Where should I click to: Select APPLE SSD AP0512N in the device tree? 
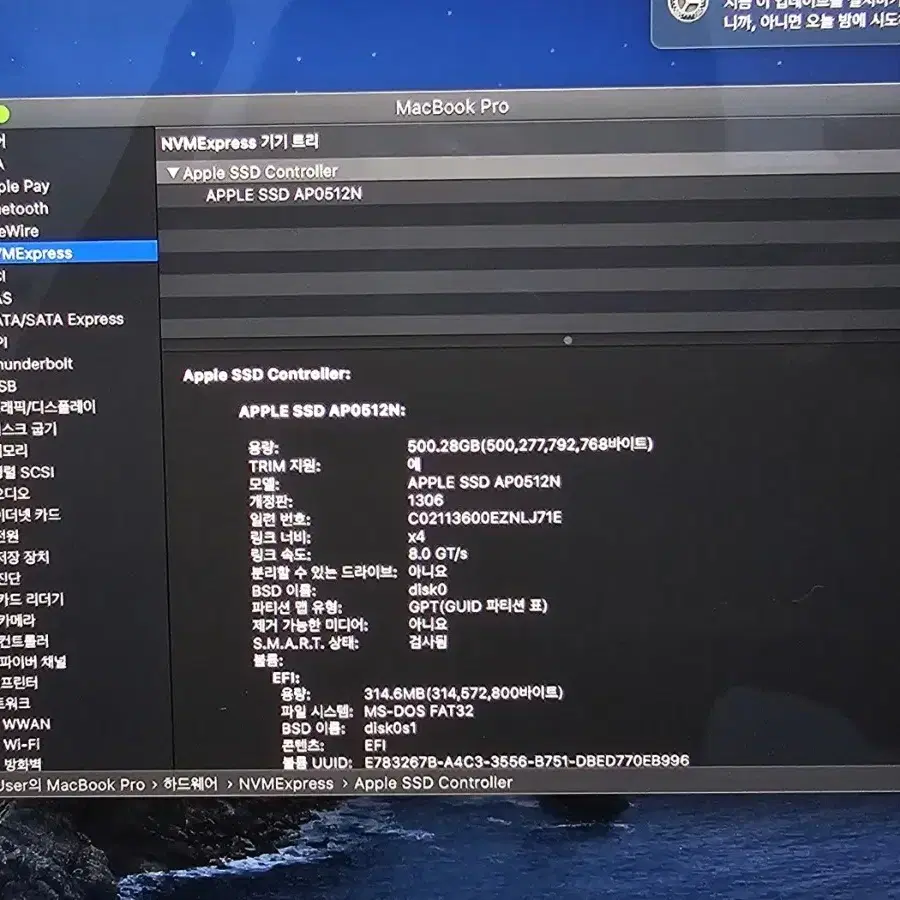(284, 195)
